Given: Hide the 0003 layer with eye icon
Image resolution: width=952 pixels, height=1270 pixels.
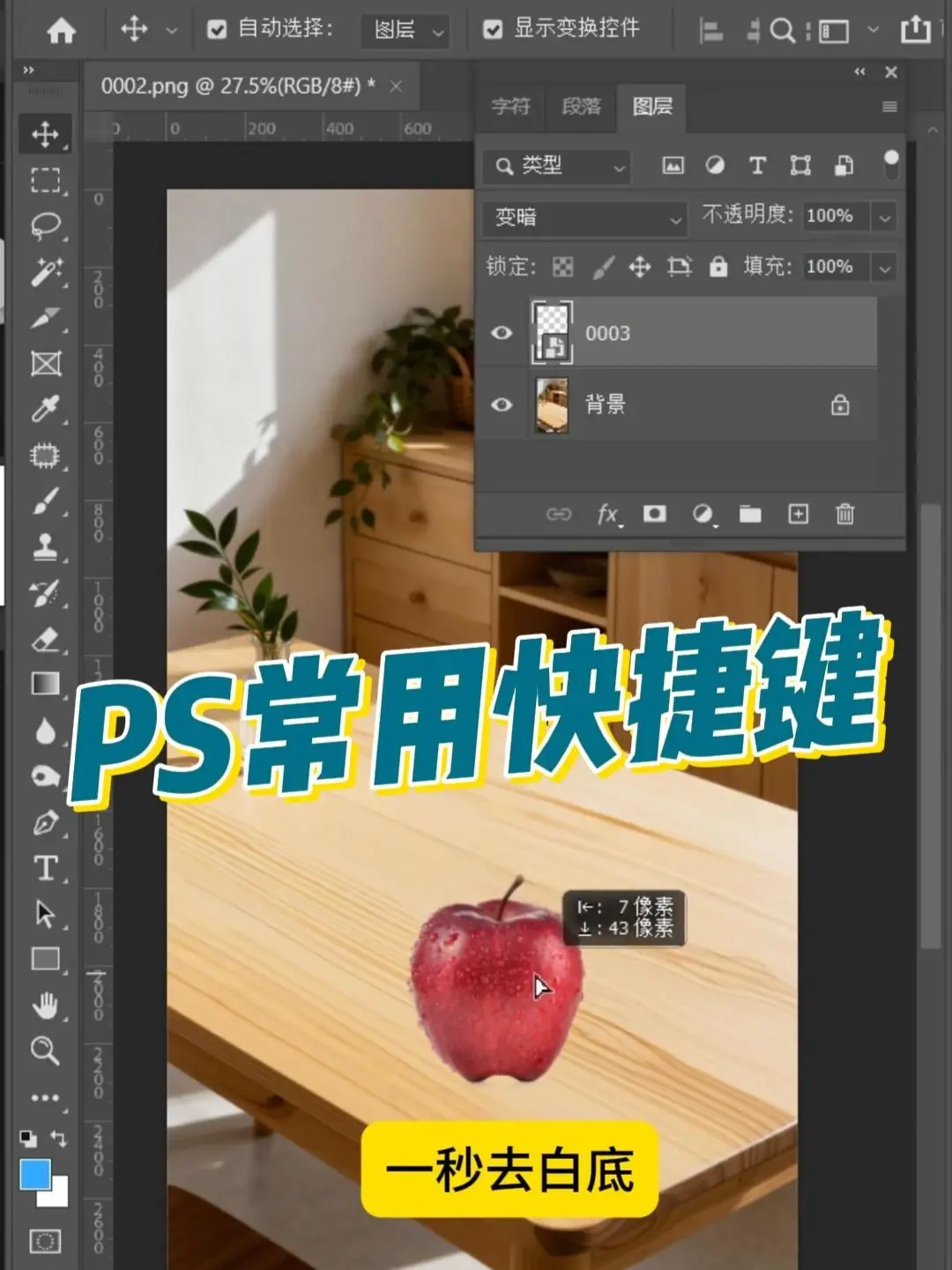Looking at the screenshot, I should point(502,333).
